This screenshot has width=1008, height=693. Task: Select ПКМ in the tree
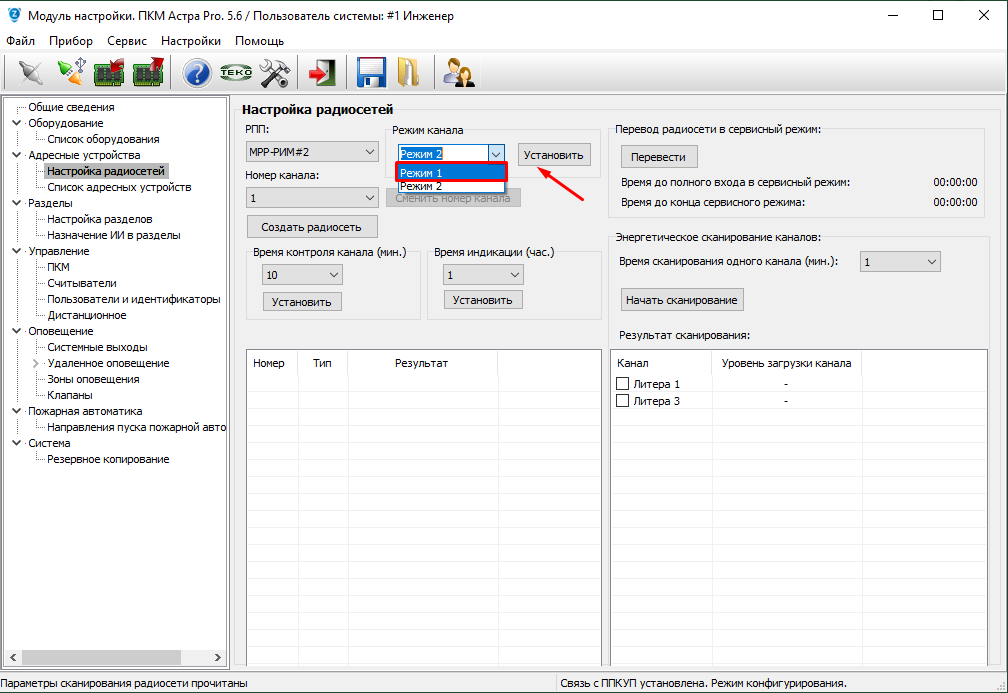tap(58, 267)
